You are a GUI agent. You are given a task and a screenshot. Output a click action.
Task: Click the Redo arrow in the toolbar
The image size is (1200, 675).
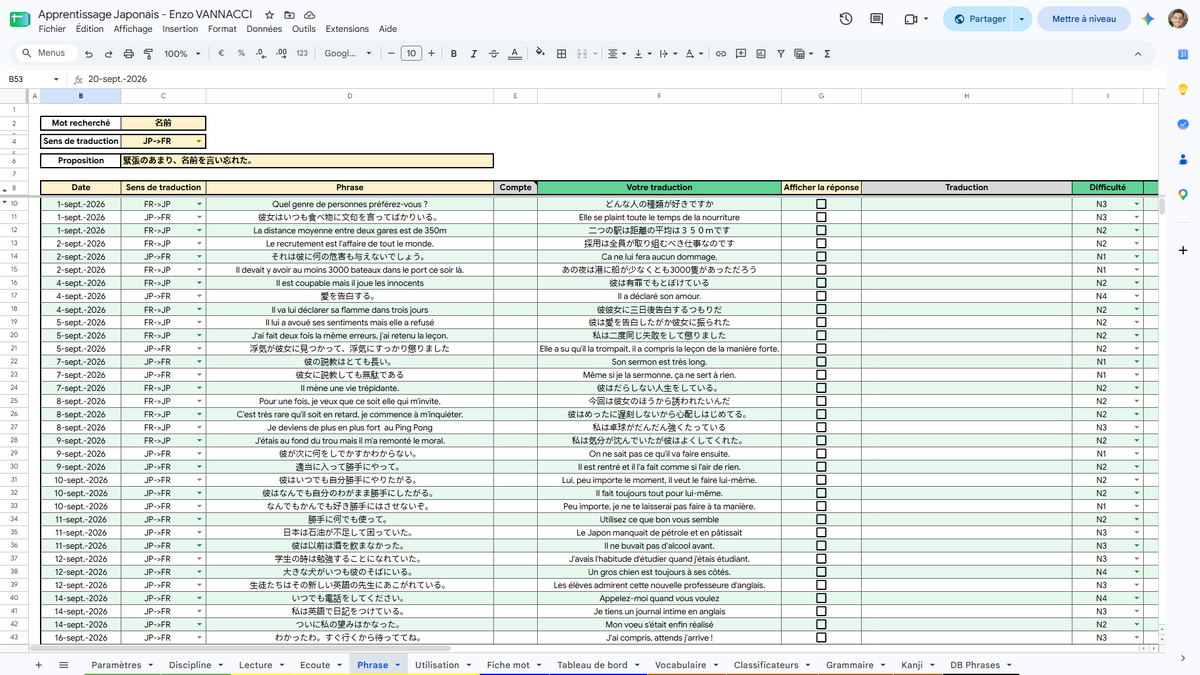(108, 54)
